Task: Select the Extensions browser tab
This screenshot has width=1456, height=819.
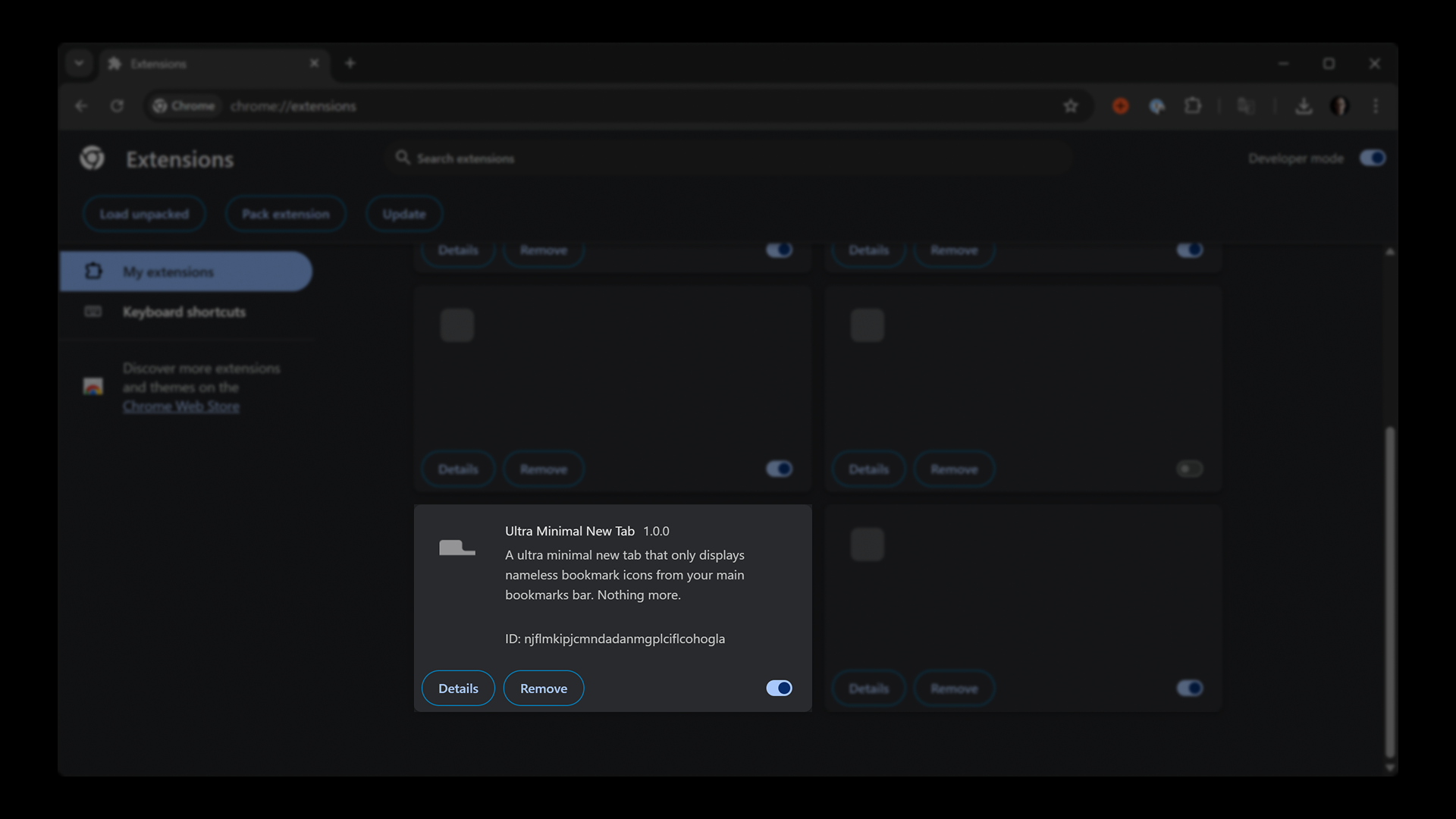Action: (x=214, y=64)
